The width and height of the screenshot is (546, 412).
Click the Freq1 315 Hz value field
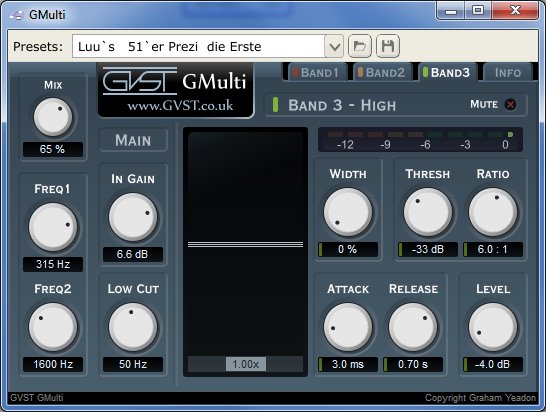pos(53,264)
